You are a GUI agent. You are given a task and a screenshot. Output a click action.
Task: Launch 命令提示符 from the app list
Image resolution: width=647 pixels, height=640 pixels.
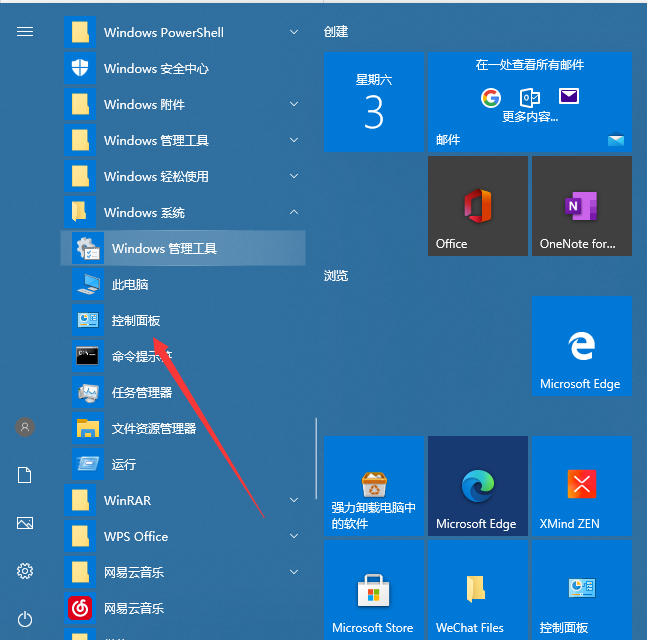click(x=140, y=356)
